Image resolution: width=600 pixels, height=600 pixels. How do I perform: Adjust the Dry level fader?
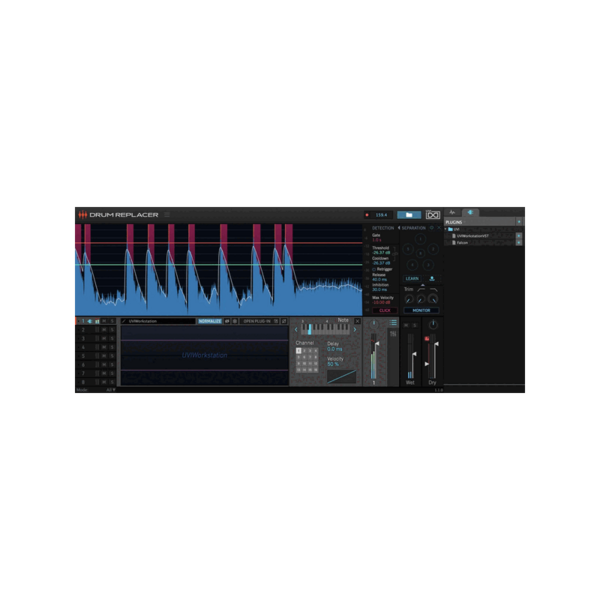436,344
